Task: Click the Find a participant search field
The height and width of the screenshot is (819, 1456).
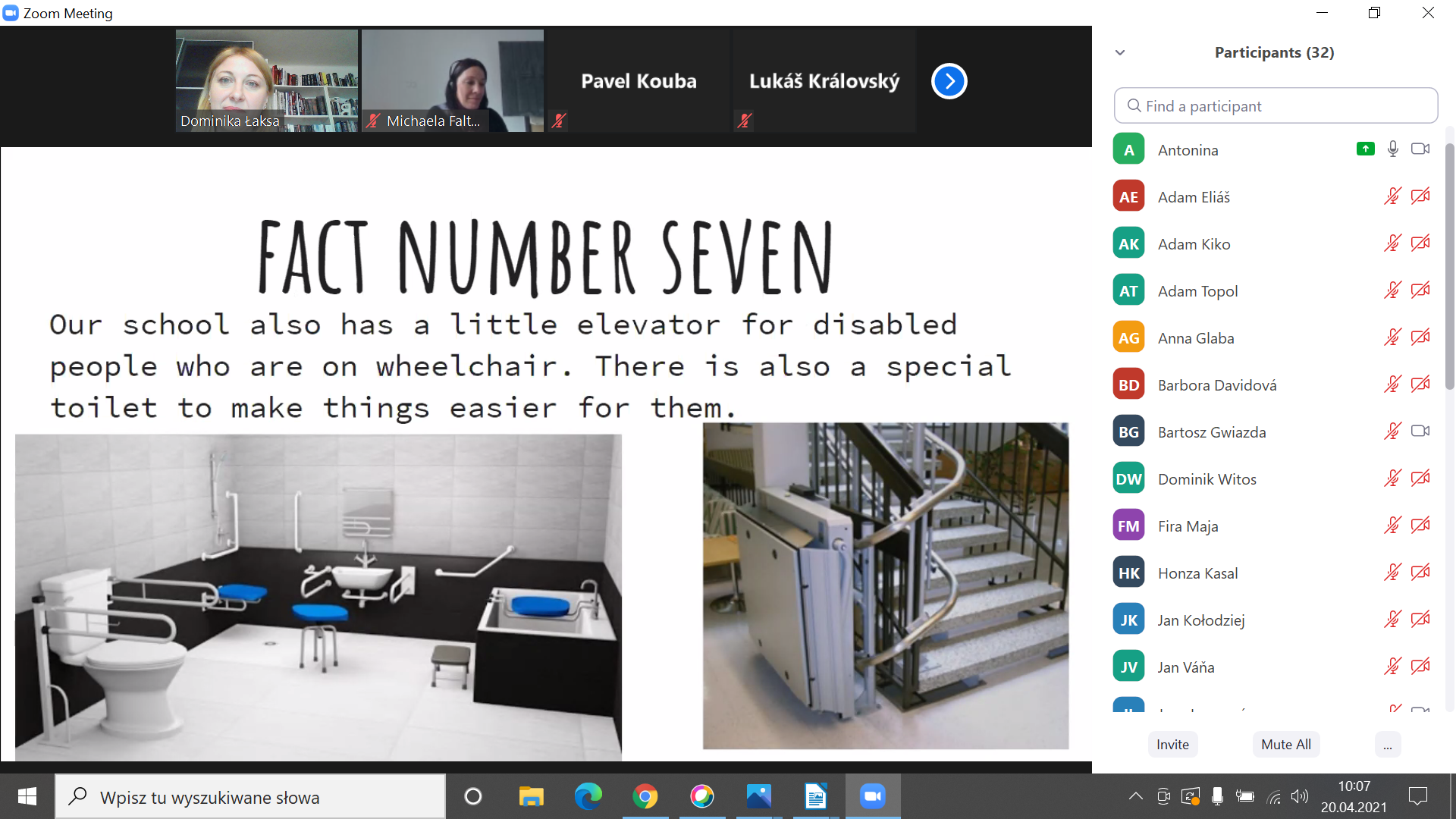Action: [1276, 105]
